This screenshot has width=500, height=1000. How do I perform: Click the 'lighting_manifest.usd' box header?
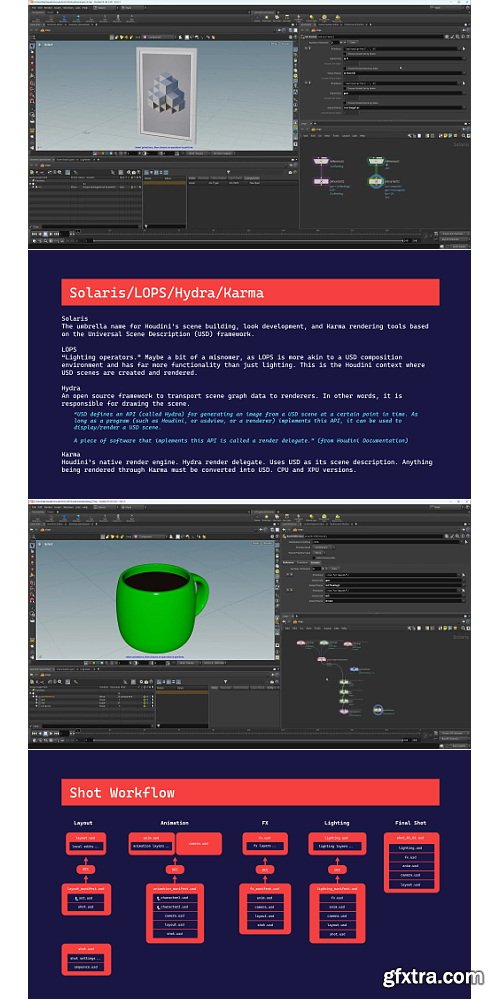pos(337,887)
